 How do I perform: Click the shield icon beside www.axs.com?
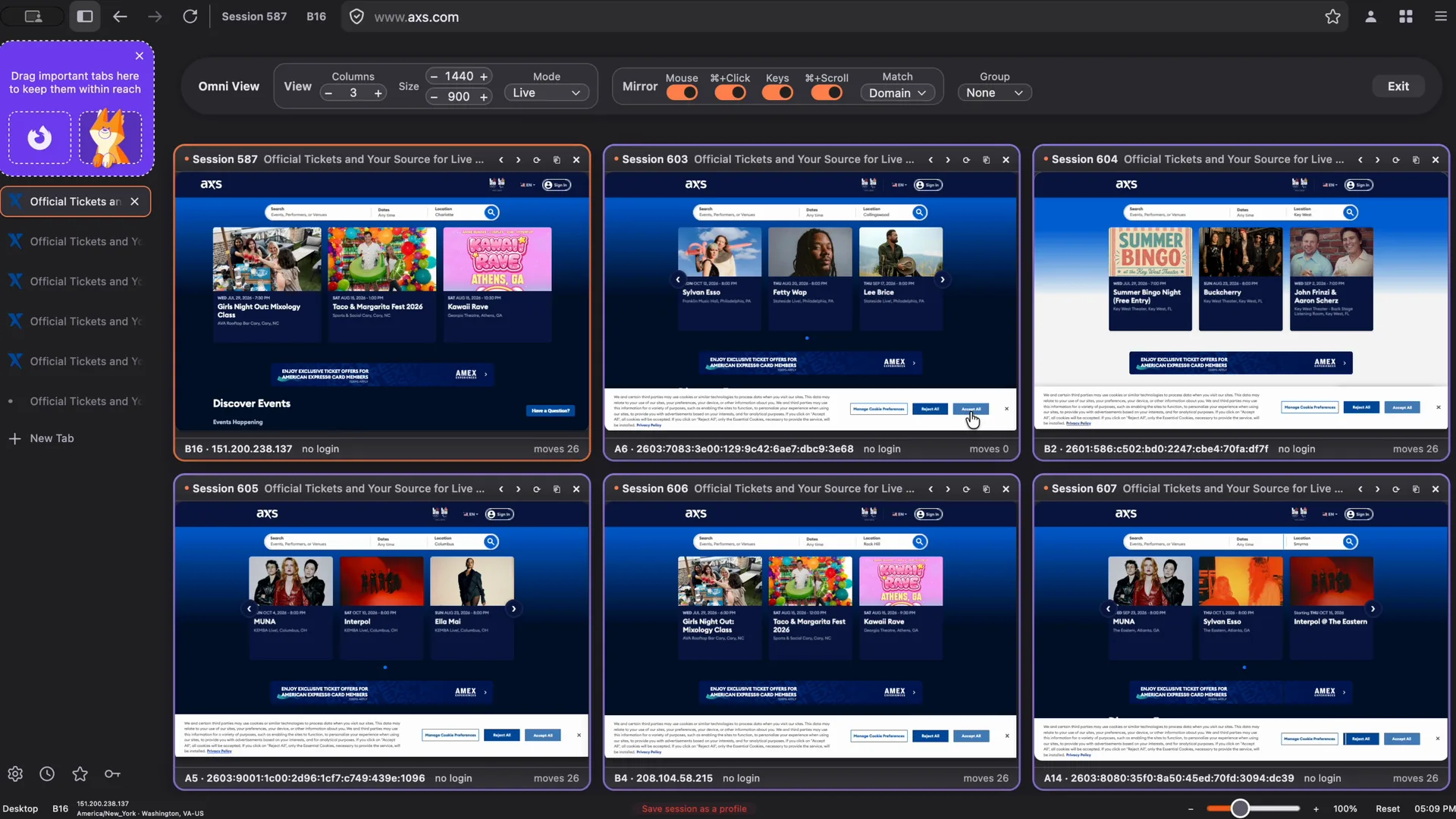[x=357, y=17]
